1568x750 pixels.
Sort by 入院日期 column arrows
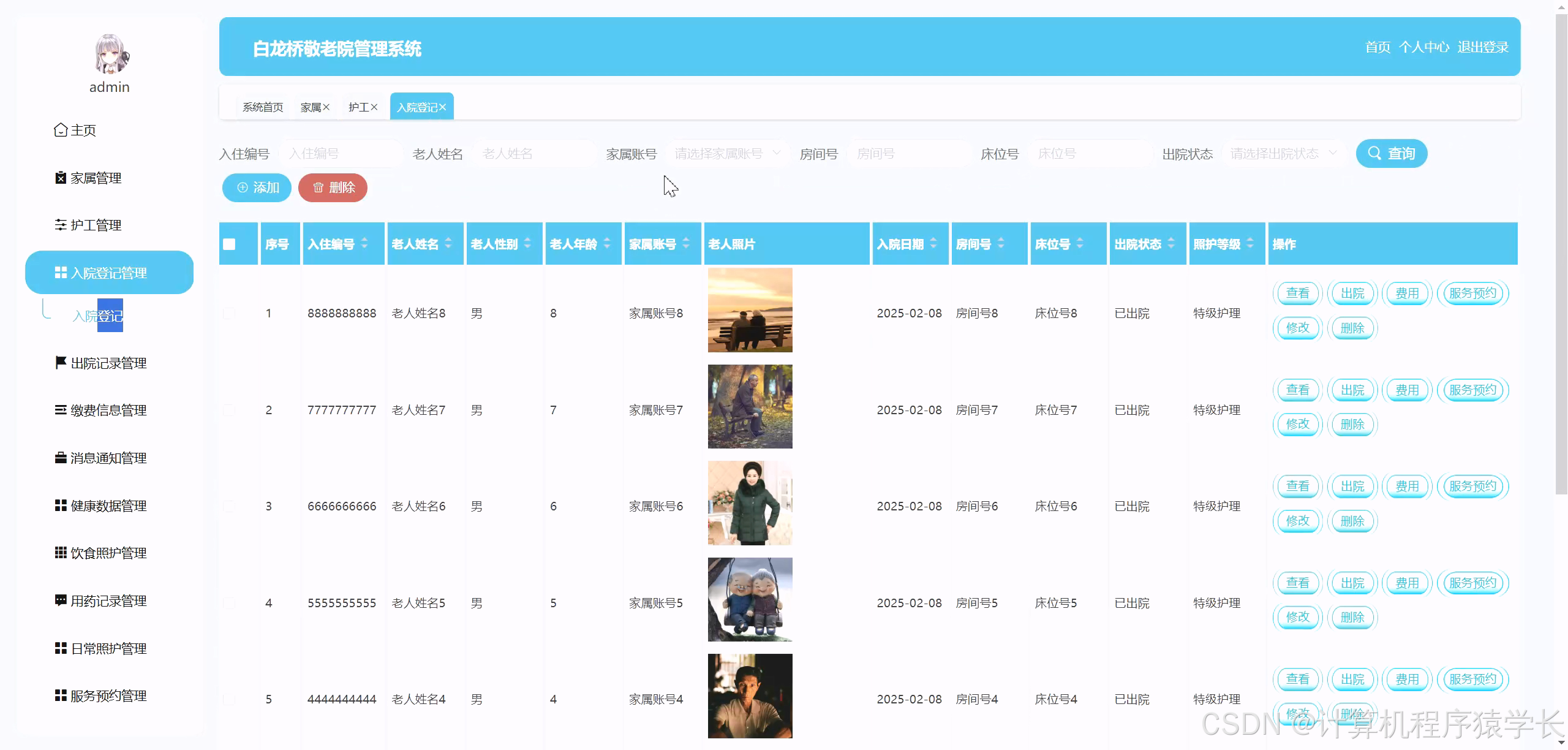click(x=933, y=243)
